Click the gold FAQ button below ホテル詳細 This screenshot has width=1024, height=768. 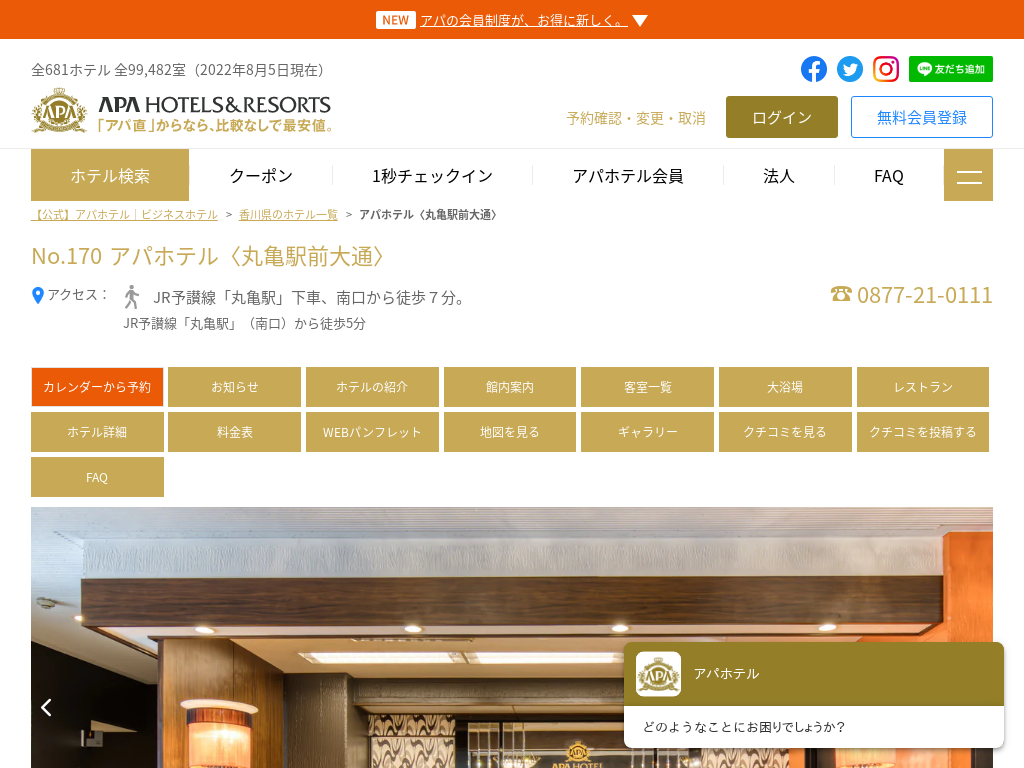pyautogui.click(x=97, y=477)
